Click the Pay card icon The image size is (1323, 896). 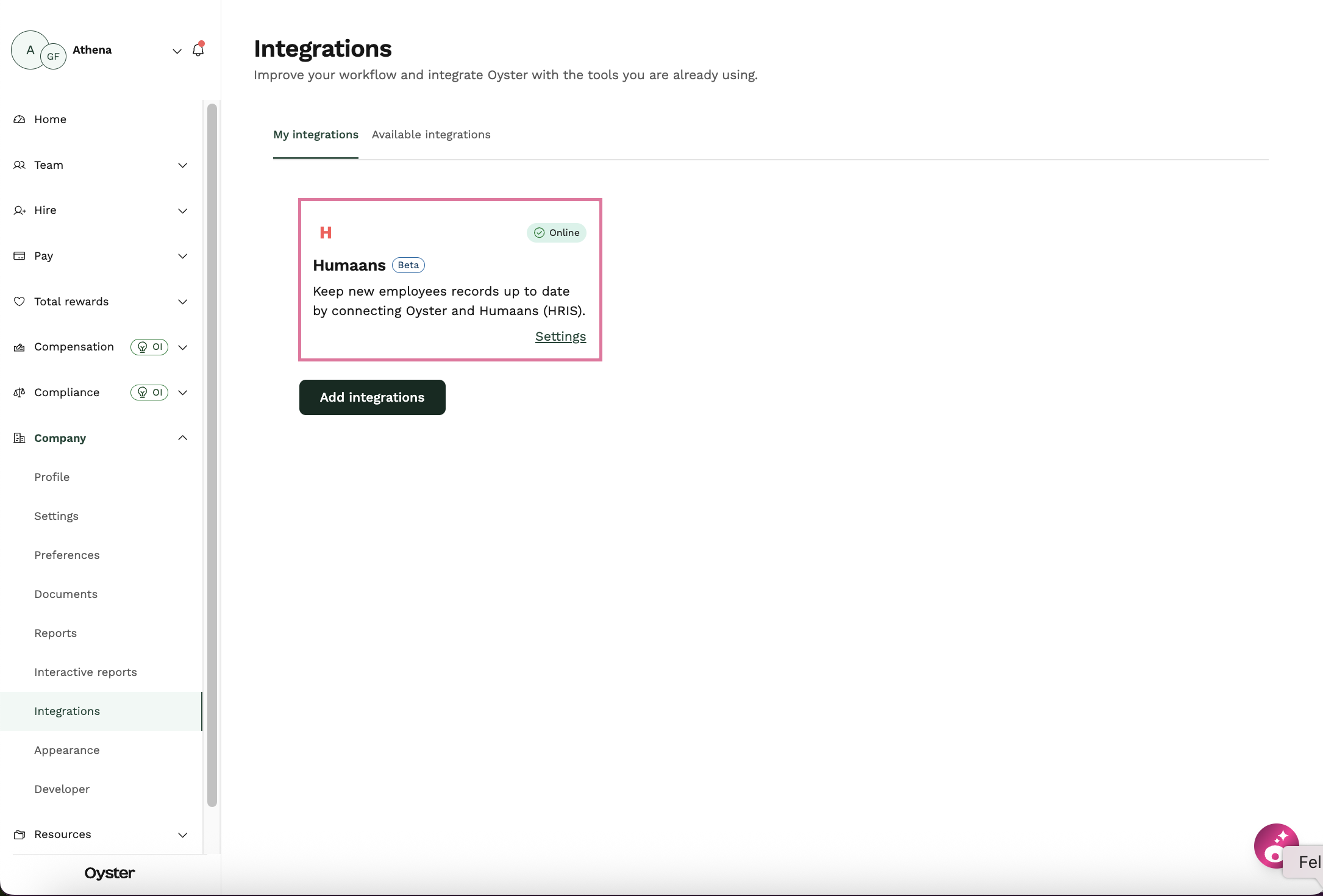coord(20,256)
